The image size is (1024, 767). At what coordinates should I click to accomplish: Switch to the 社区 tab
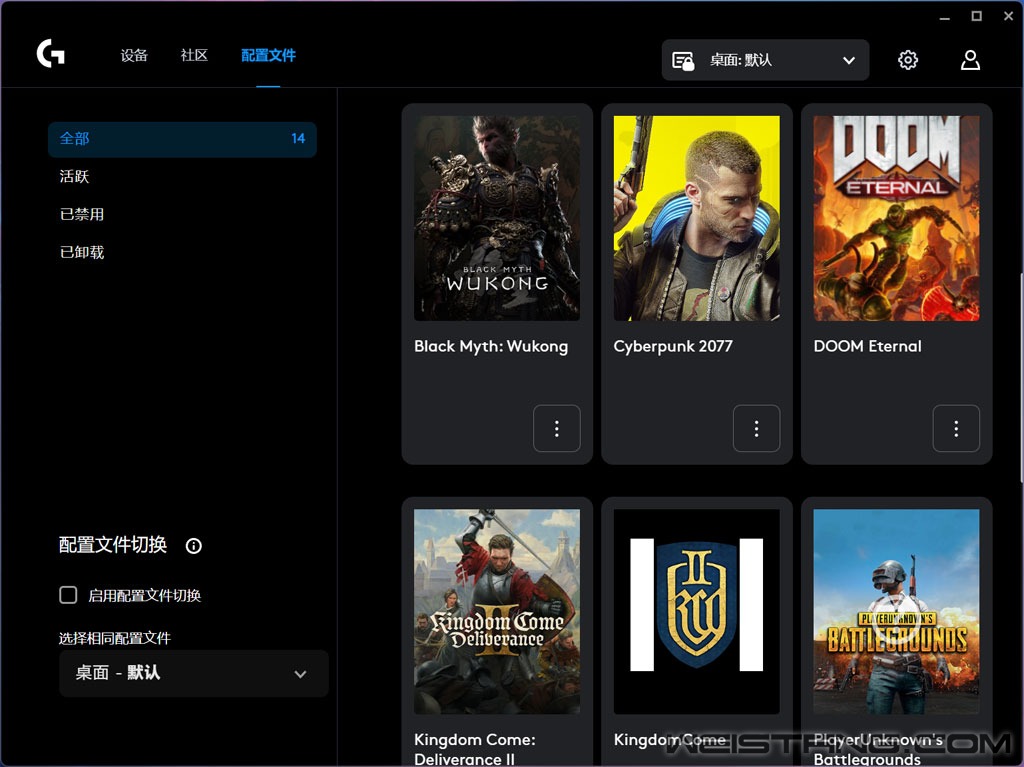(x=194, y=56)
